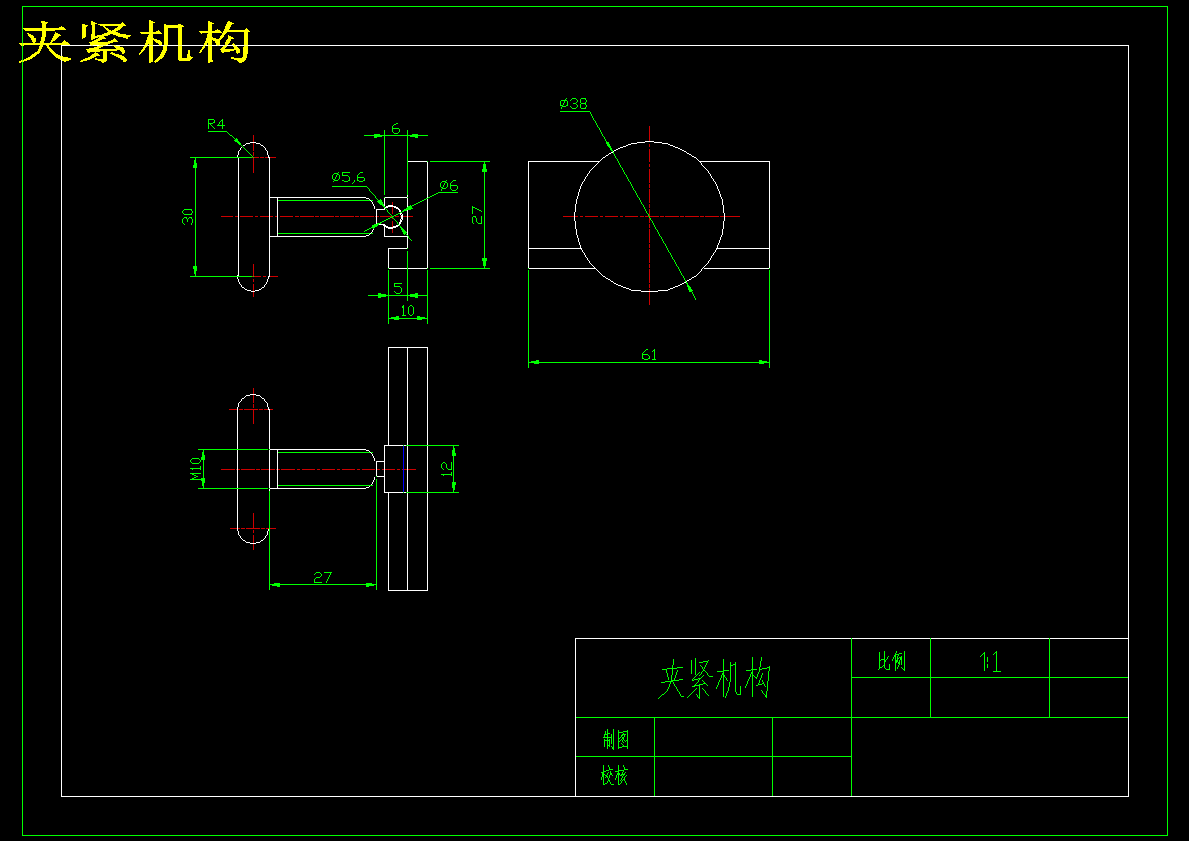Select the 1:1 scale value
Viewport: 1189px width, 841px height.
(x=990, y=661)
